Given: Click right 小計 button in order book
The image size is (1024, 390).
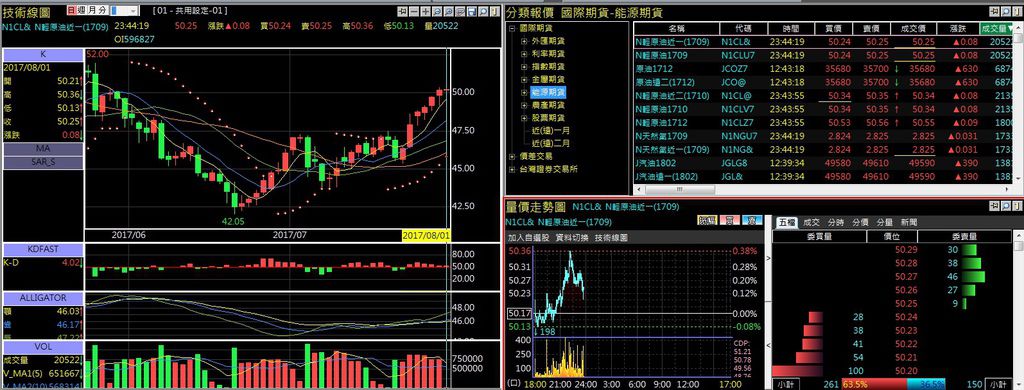Looking at the screenshot, I should [998, 384].
